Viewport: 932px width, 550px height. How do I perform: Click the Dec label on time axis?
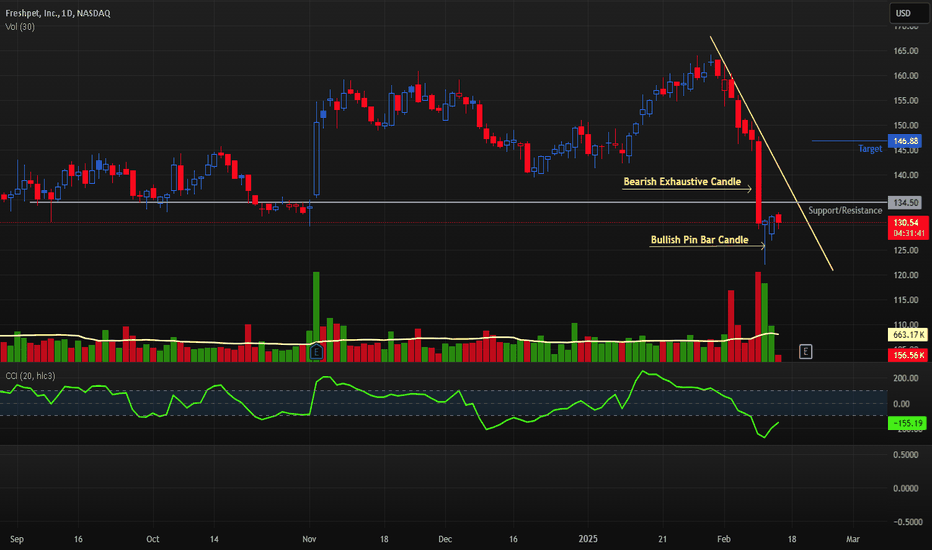(x=445, y=539)
